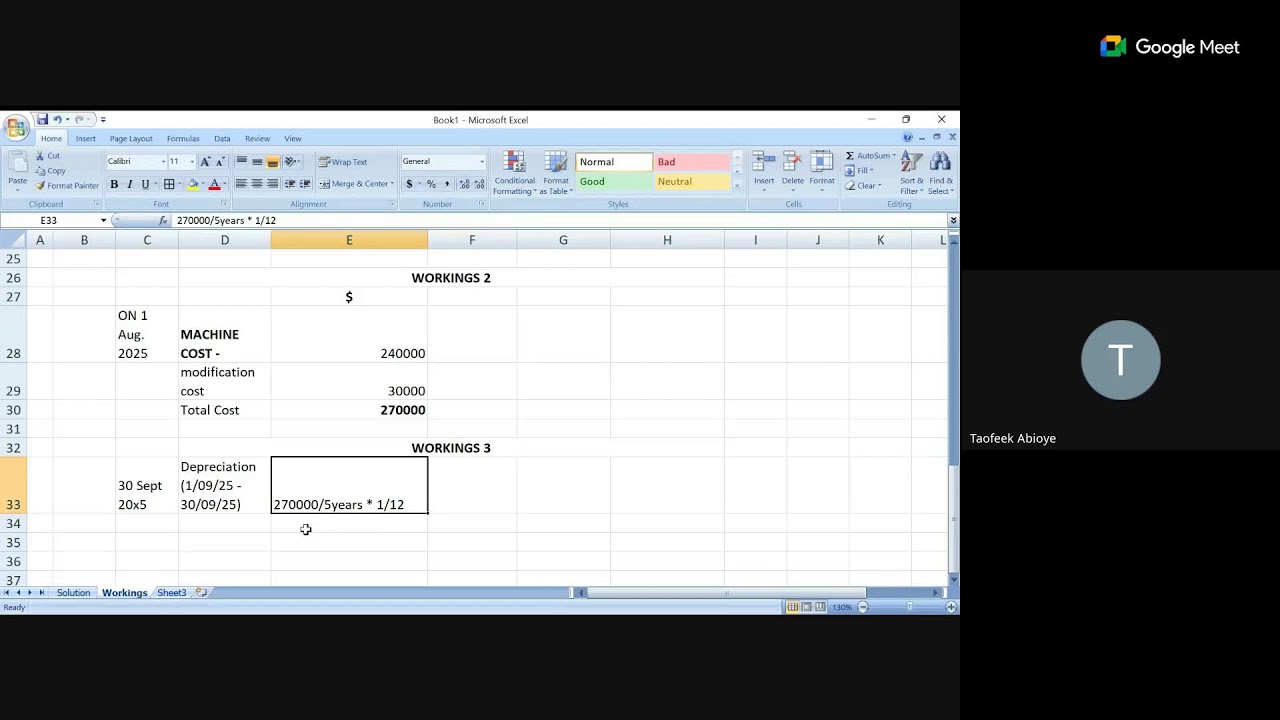Image resolution: width=1280 pixels, height=720 pixels.
Task: Apply the Bad cell style
Action: tap(692, 162)
